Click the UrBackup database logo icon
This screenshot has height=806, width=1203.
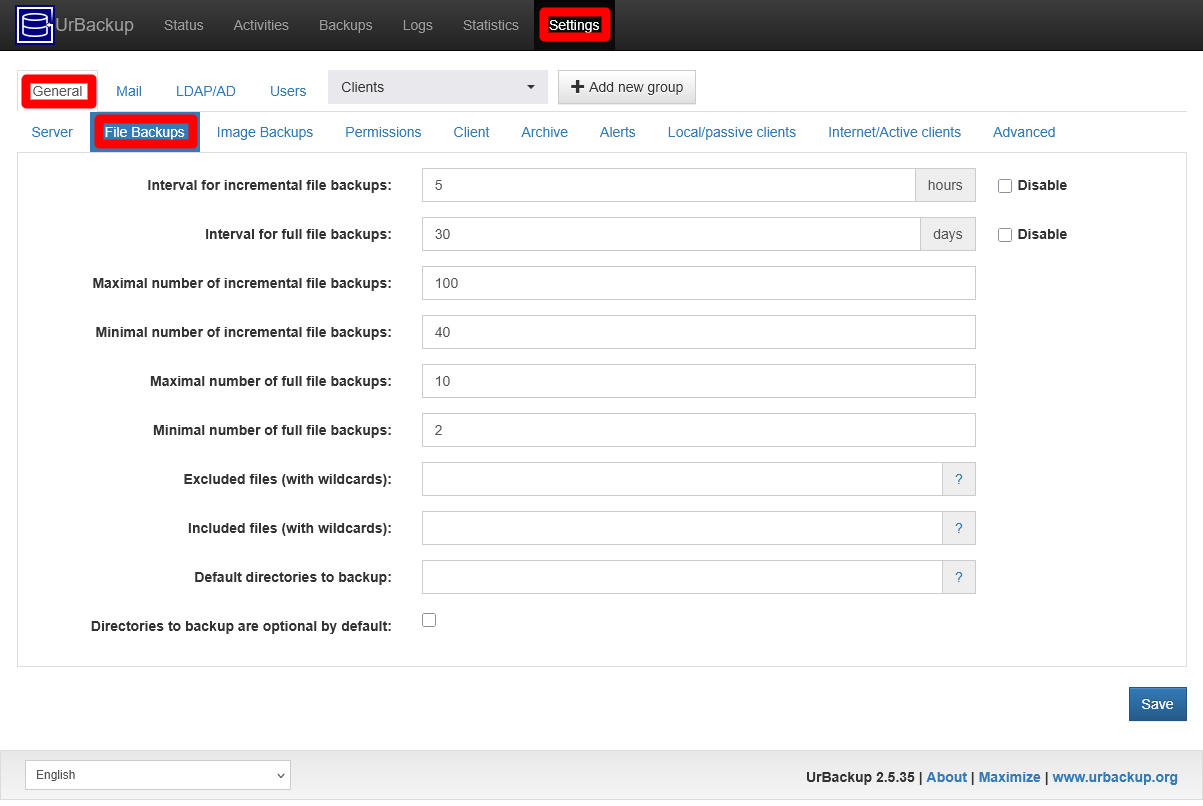pos(33,24)
